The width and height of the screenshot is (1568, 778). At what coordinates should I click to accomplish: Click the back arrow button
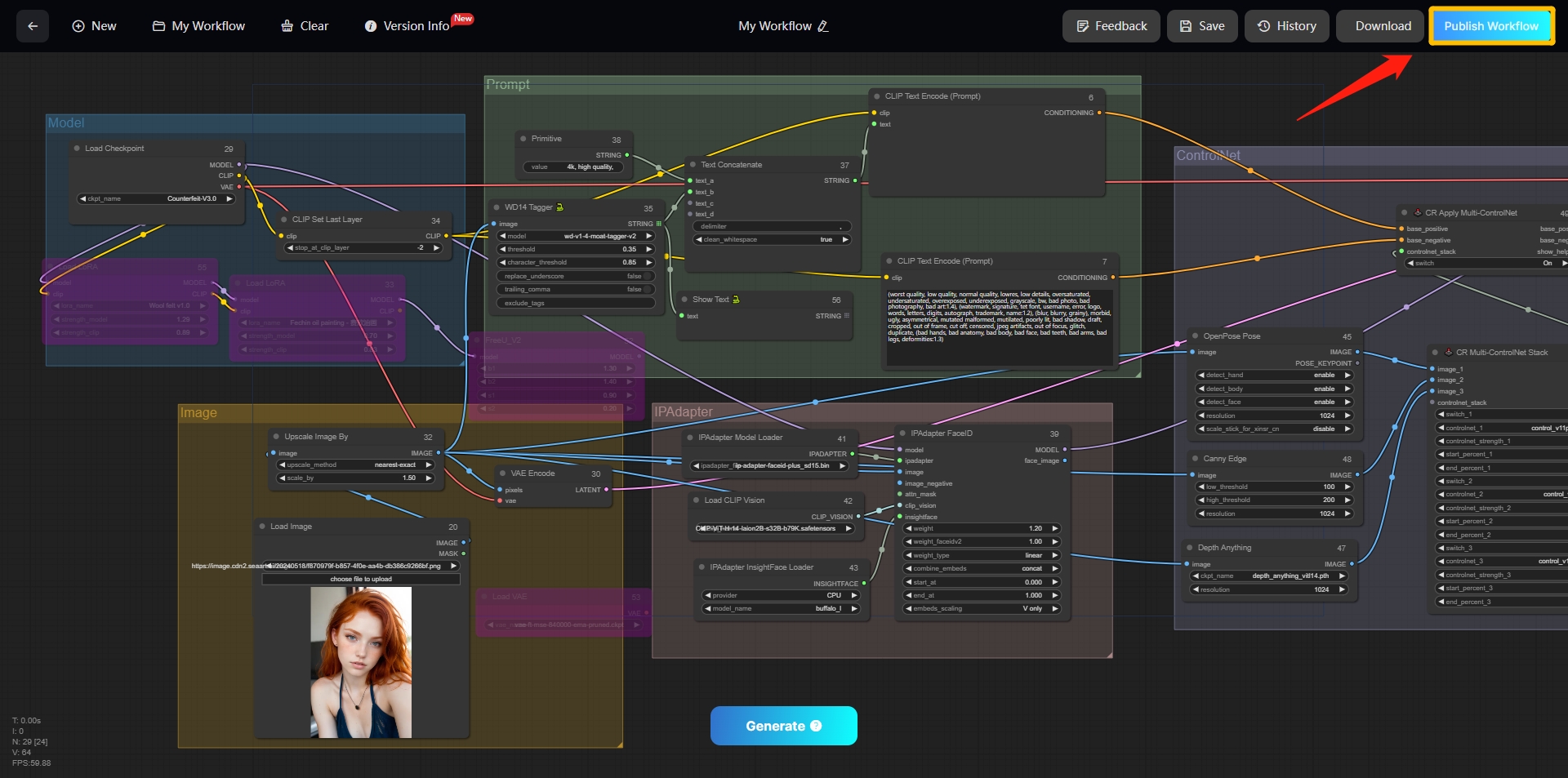[33, 26]
